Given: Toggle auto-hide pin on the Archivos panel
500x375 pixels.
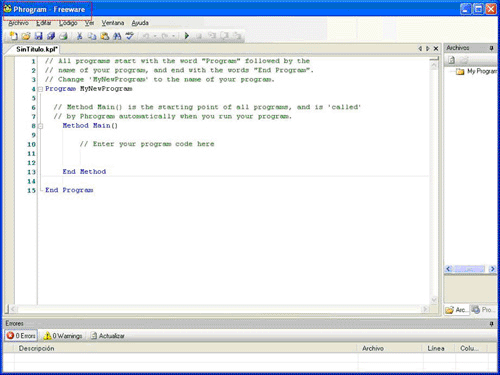Looking at the screenshot, I should click(491, 48).
